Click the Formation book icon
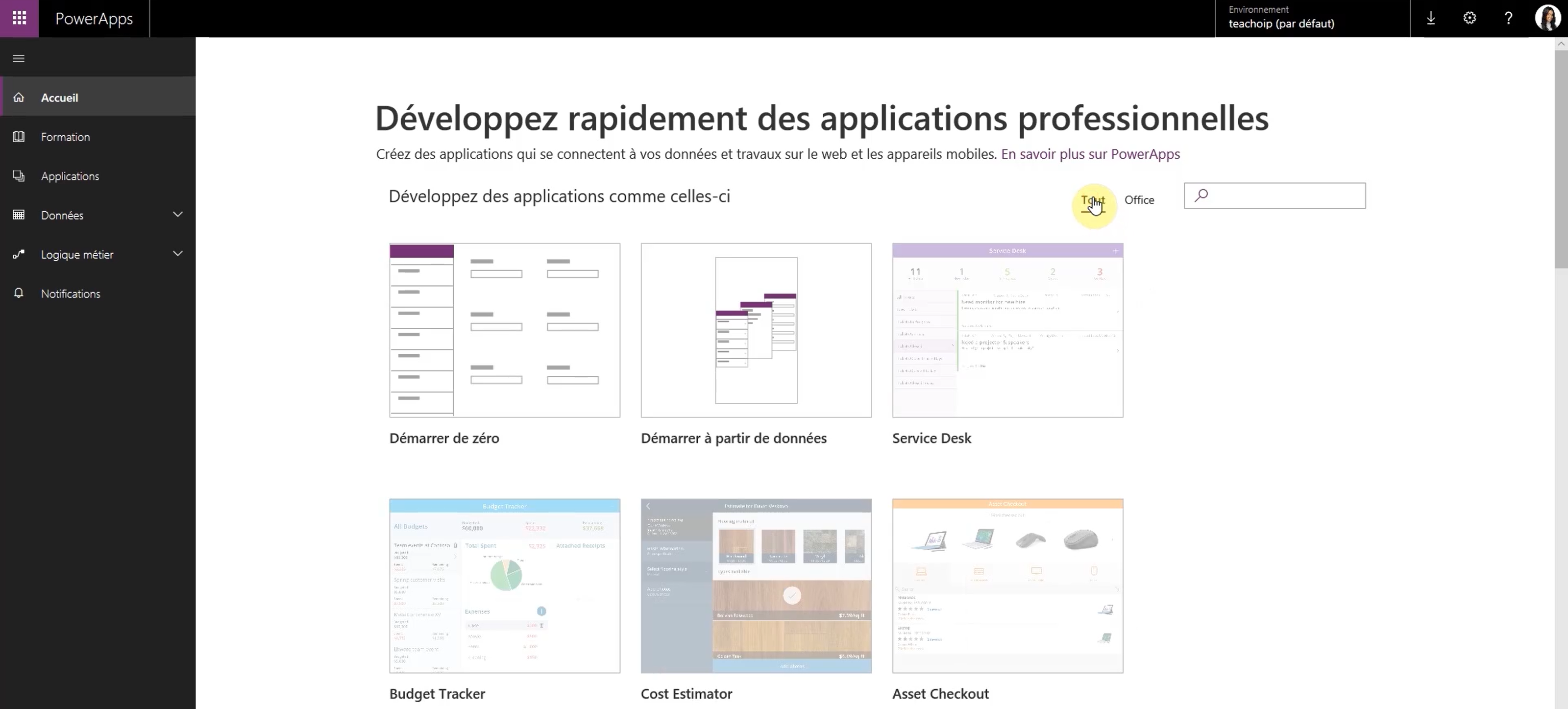The height and width of the screenshot is (709, 1568). pyautogui.click(x=19, y=136)
